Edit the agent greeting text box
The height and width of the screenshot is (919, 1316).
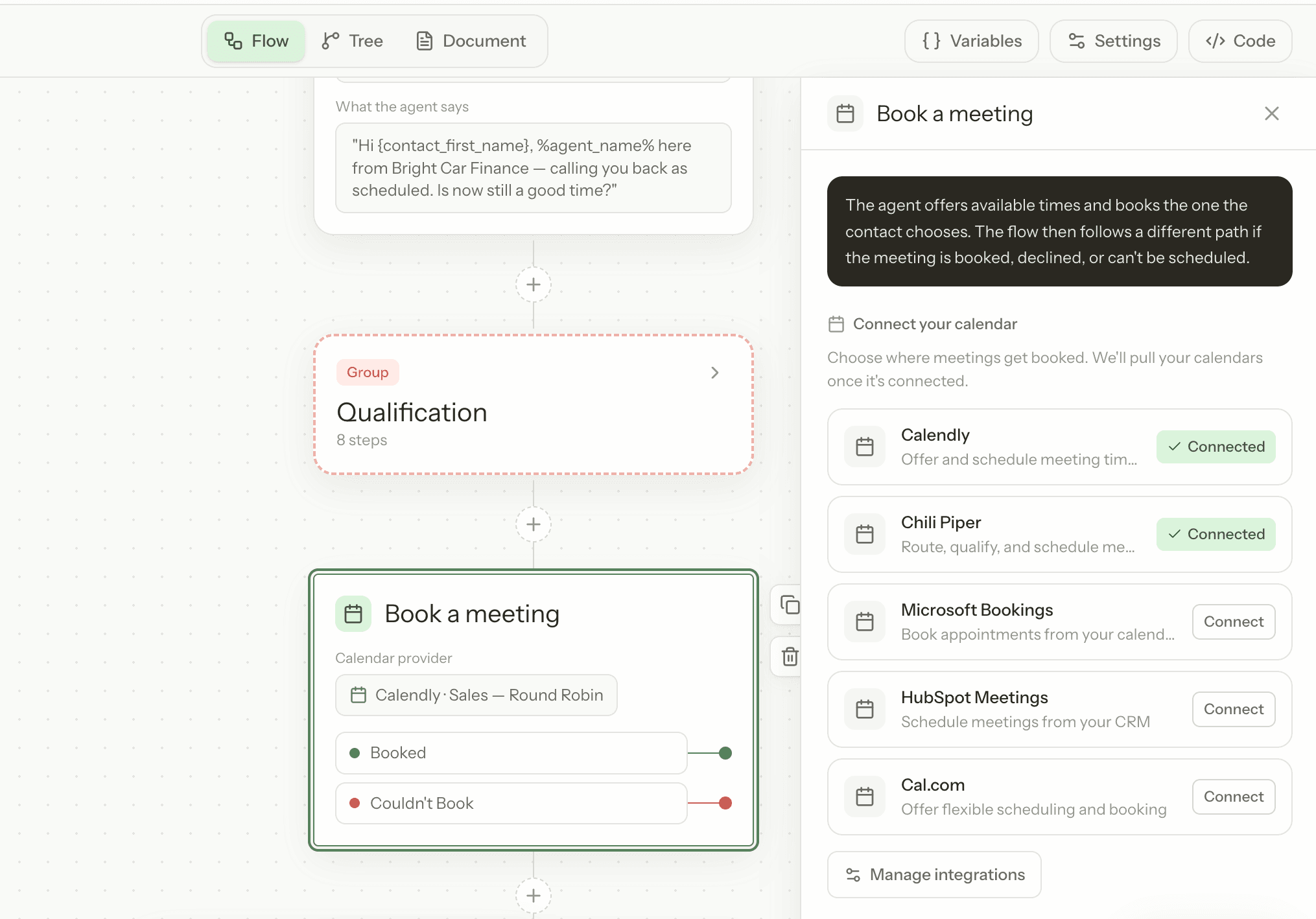(534, 168)
